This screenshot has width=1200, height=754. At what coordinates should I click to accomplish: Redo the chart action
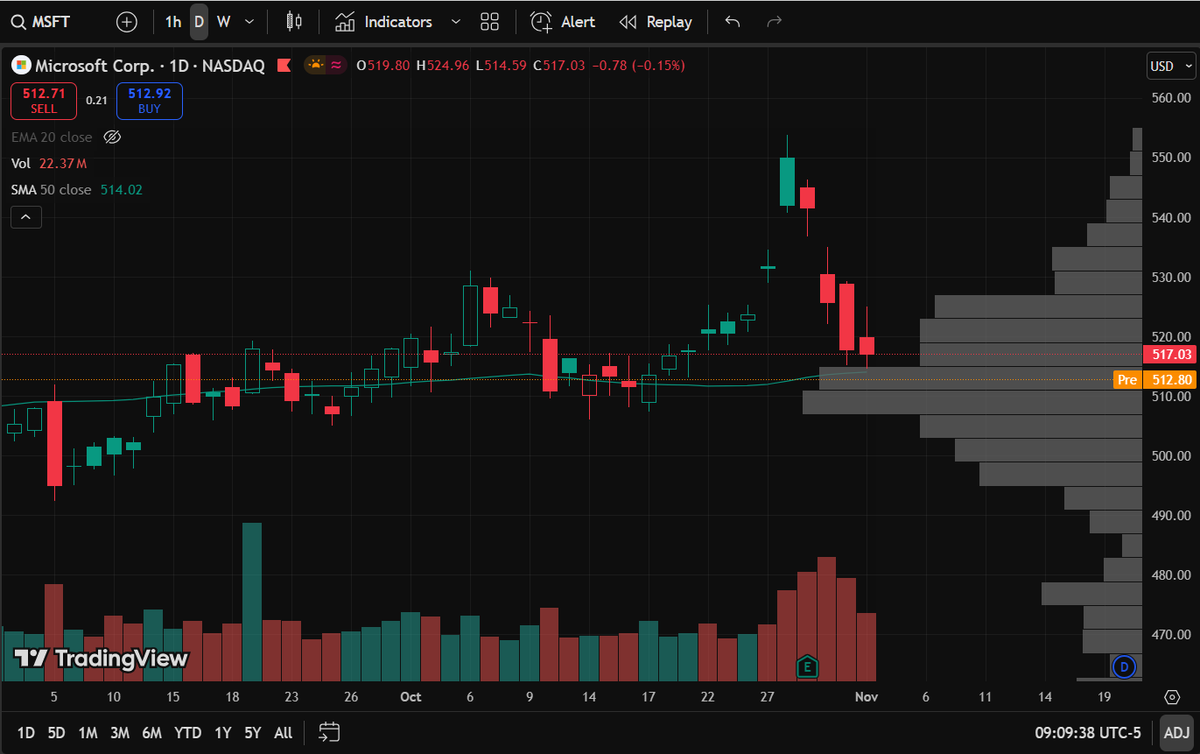coord(773,21)
